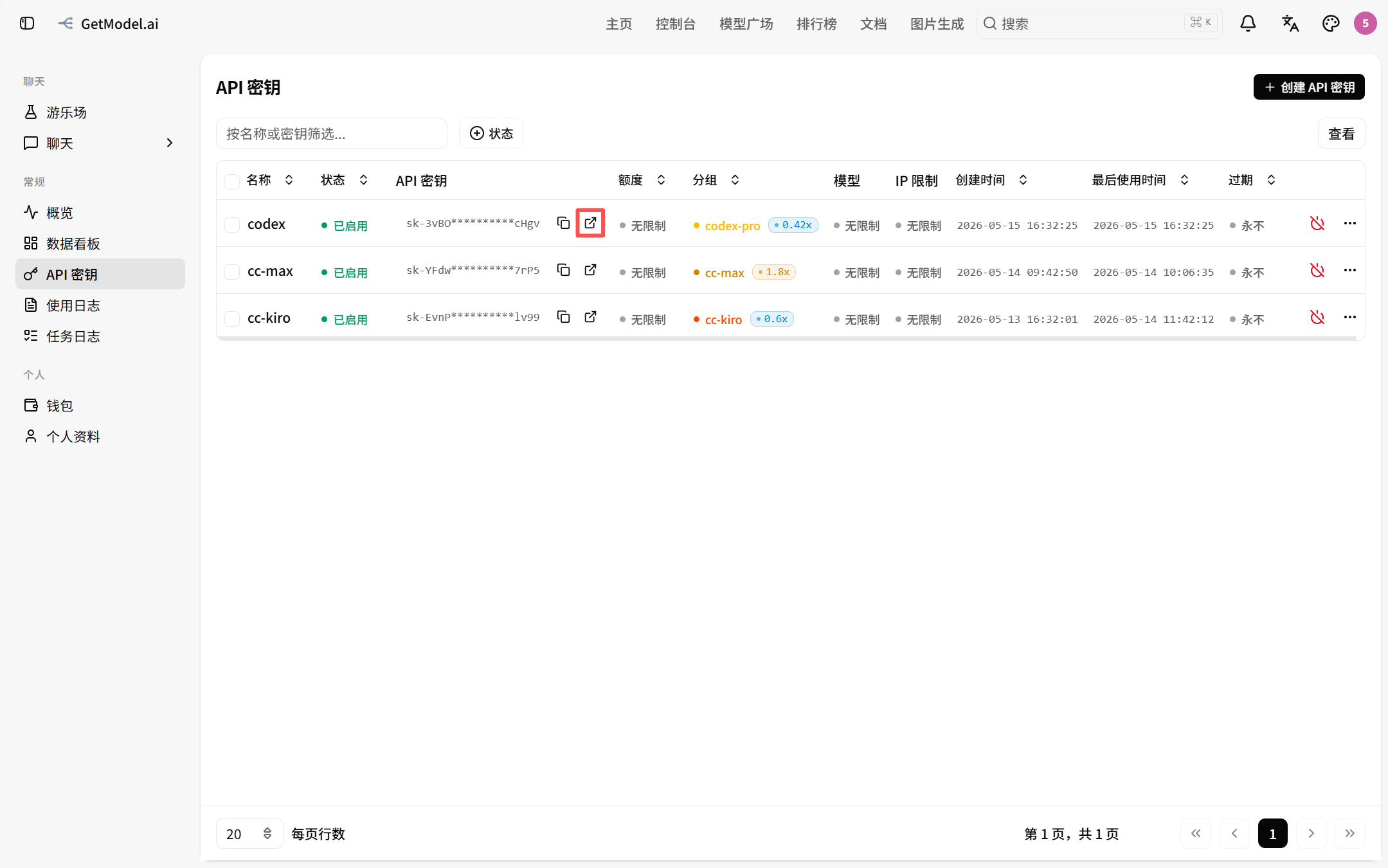Open the 状态 filter
Screen dimensions: 1388x868
point(491,133)
